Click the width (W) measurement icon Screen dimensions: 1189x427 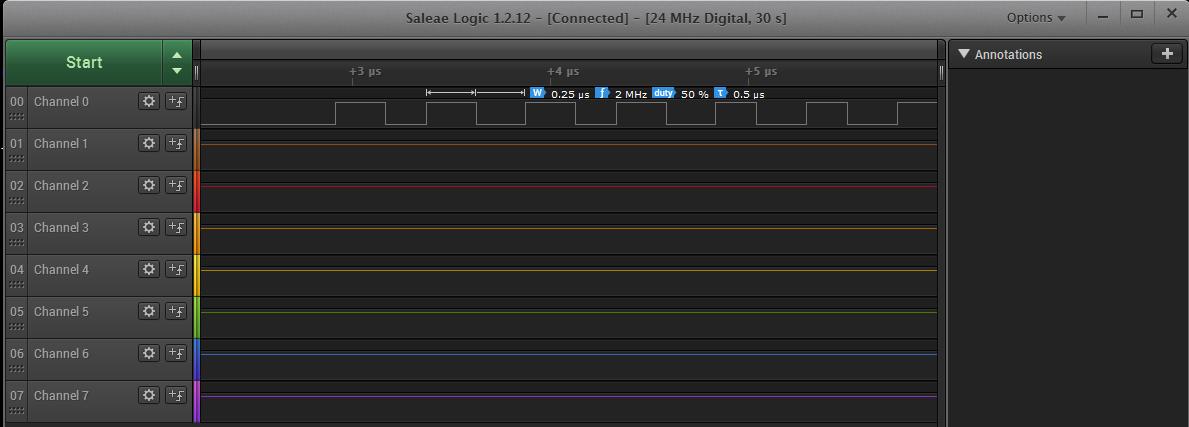click(538, 93)
